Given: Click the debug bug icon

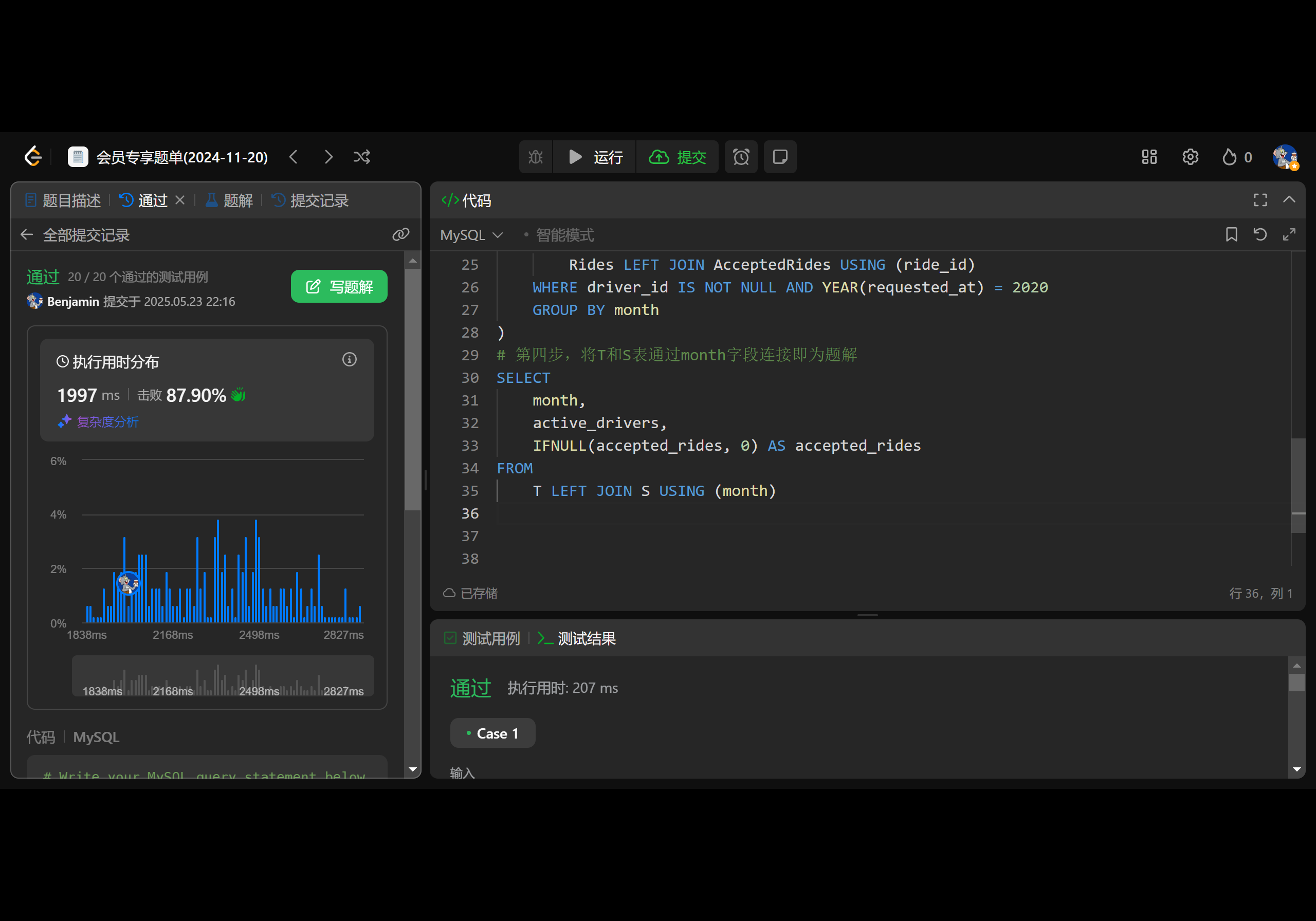Looking at the screenshot, I should click(535, 157).
